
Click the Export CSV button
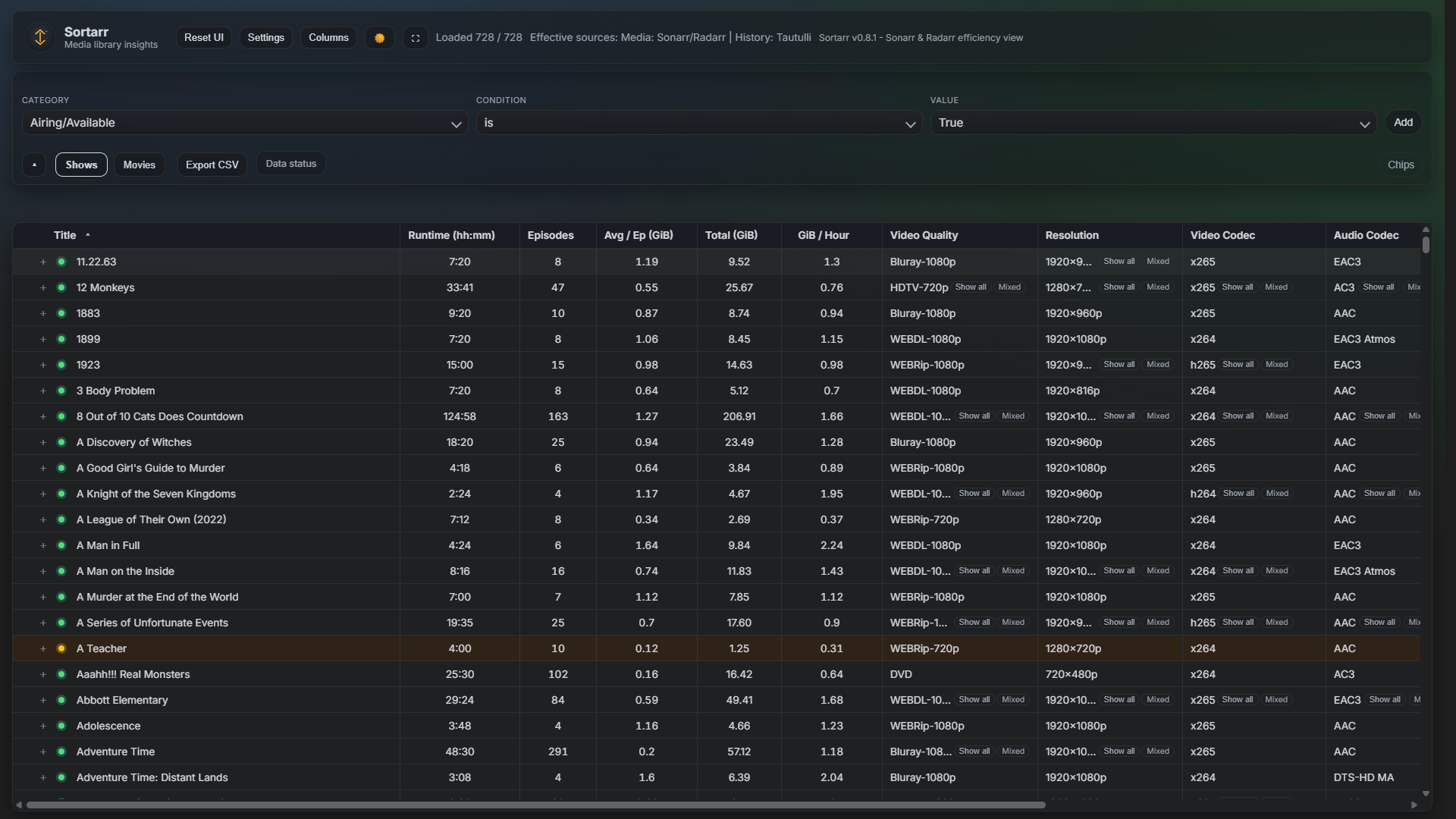point(212,165)
